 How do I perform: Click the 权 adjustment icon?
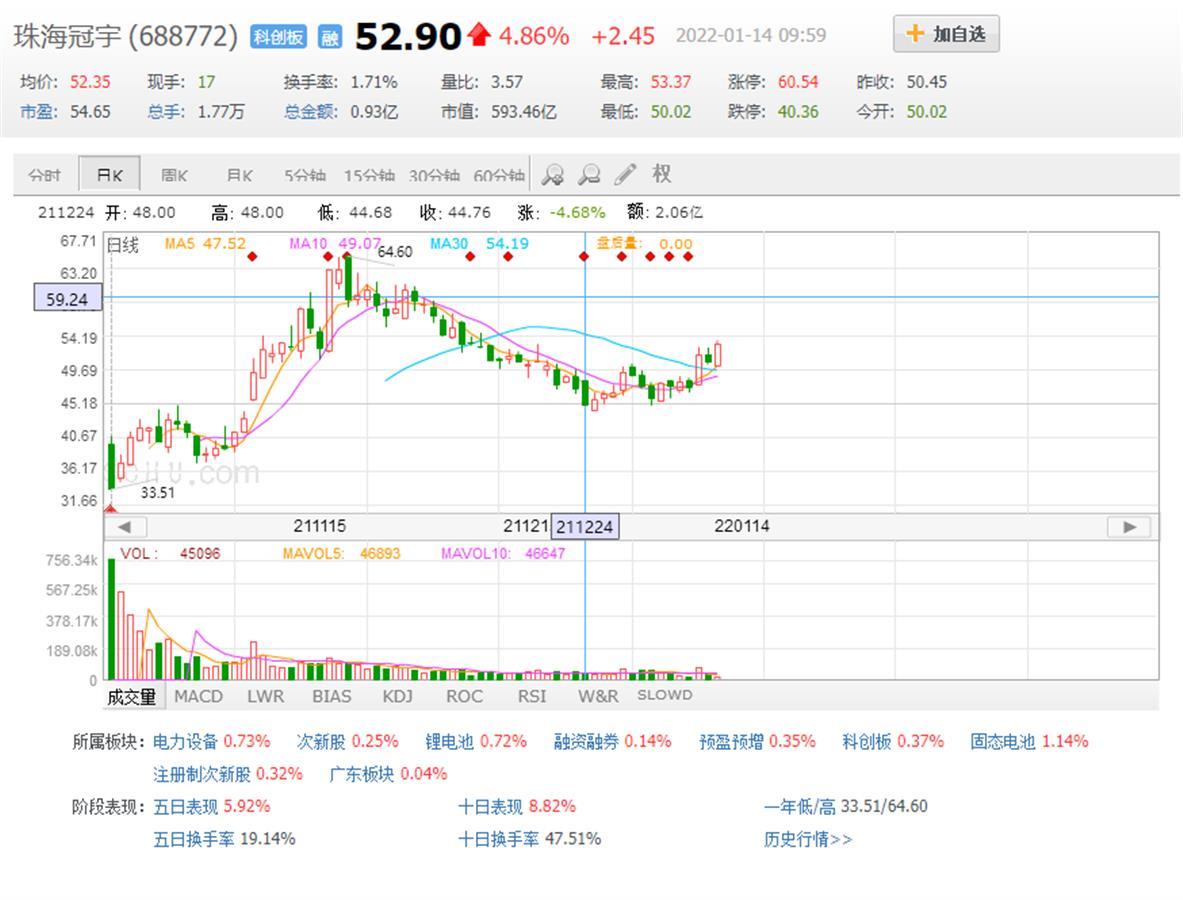[x=662, y=174]
